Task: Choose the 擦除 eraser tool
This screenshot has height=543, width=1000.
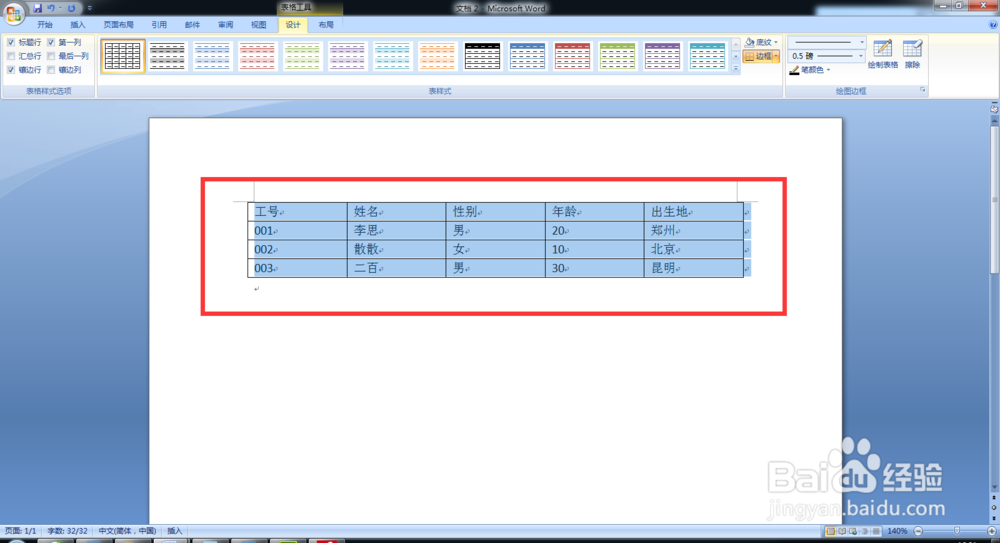Action: [913, 54]
